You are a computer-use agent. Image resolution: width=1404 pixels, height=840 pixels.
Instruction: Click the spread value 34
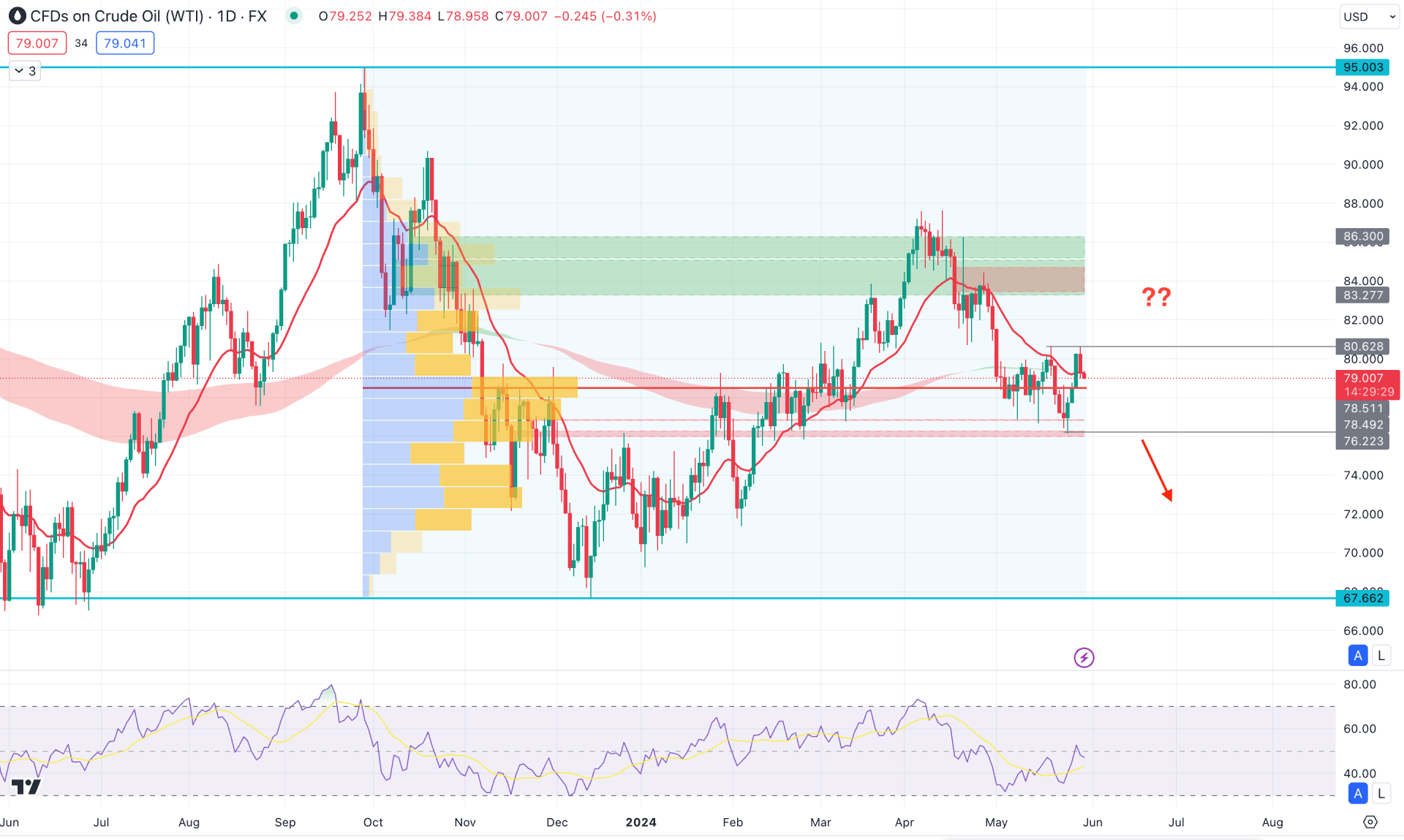click(81, 43)
